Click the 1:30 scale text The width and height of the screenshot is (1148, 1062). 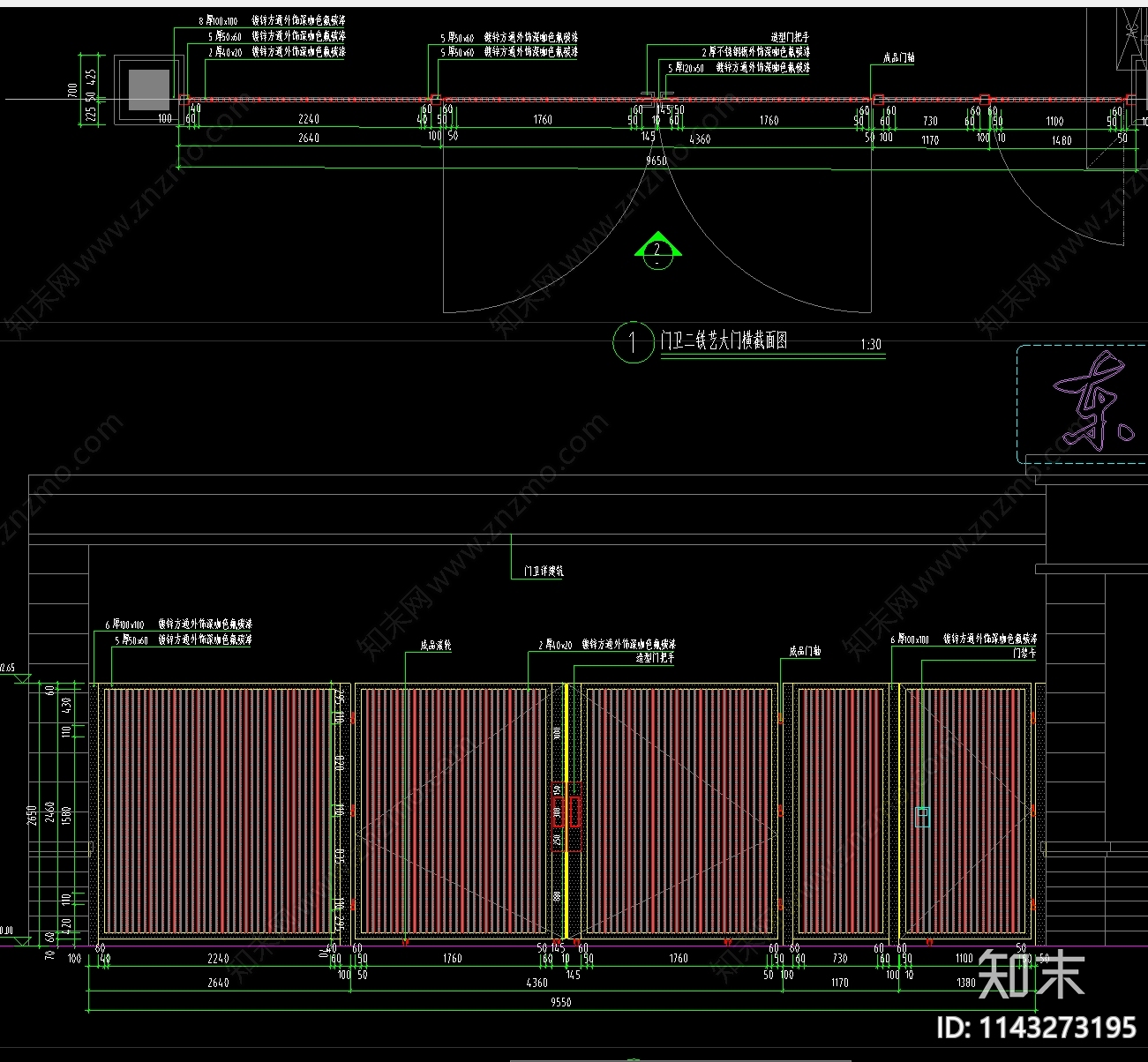pyautogui.click(x=871, y=344)
